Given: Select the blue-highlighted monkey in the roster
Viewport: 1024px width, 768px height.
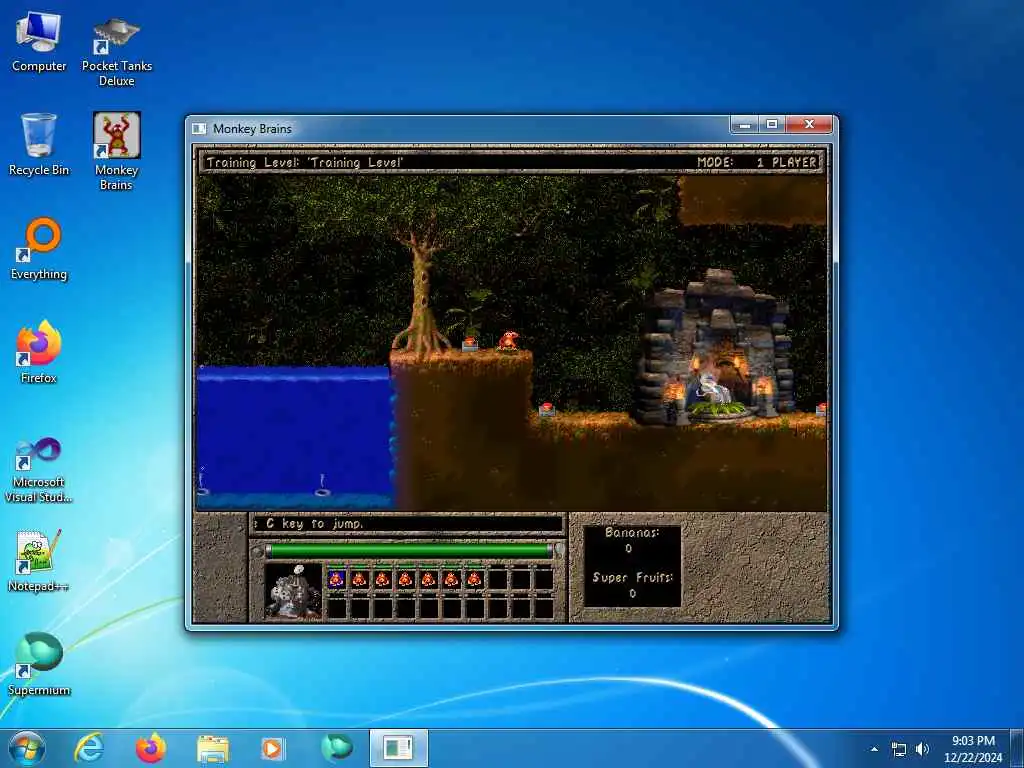Looking at the screenshot, I should [x=336, y=579].
